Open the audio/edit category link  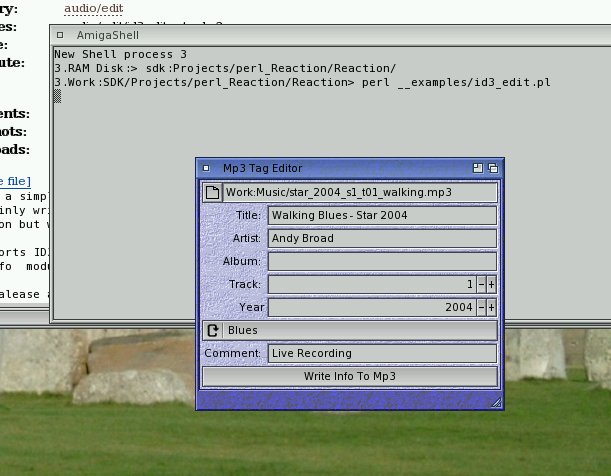pyautogui.click(x=94, y=8)
